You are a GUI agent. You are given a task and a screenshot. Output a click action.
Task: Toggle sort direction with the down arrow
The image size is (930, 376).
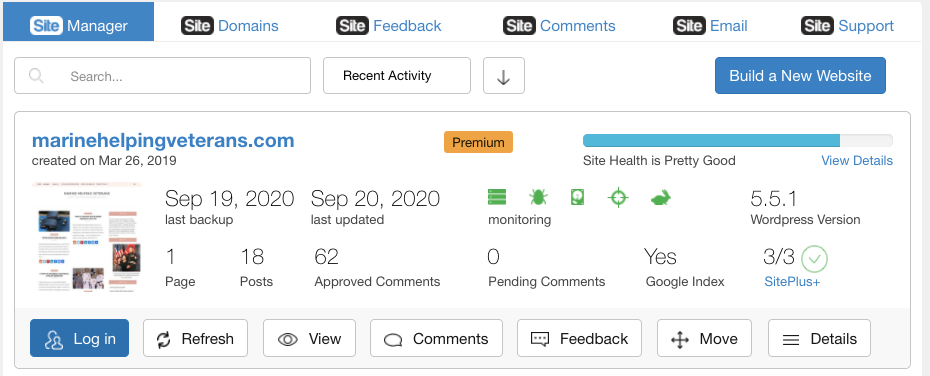[x=504, y=75]
